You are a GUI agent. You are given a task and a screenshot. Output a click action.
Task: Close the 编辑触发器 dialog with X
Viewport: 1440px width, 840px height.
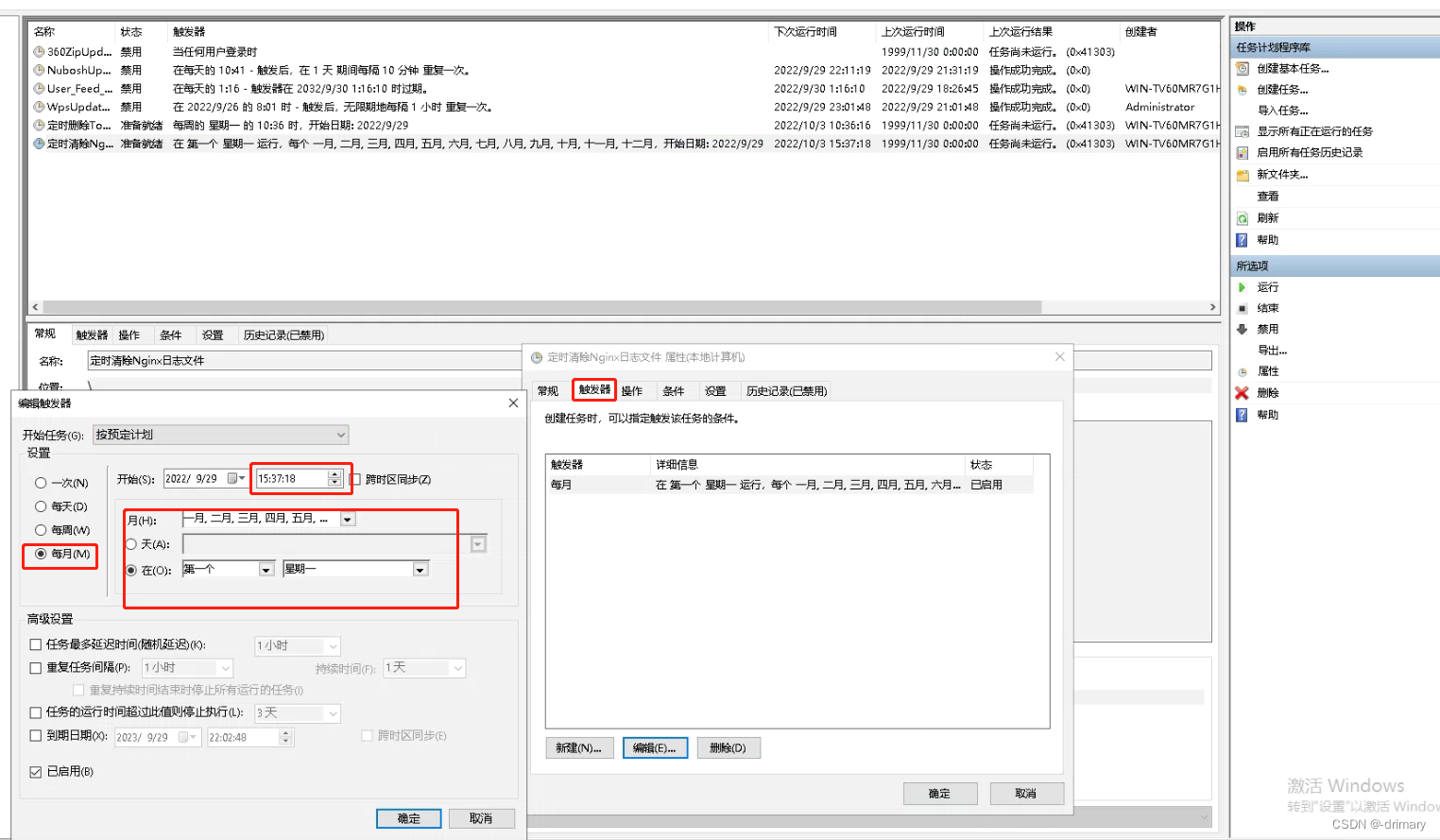pyautogui.click(x=513, y=403)
